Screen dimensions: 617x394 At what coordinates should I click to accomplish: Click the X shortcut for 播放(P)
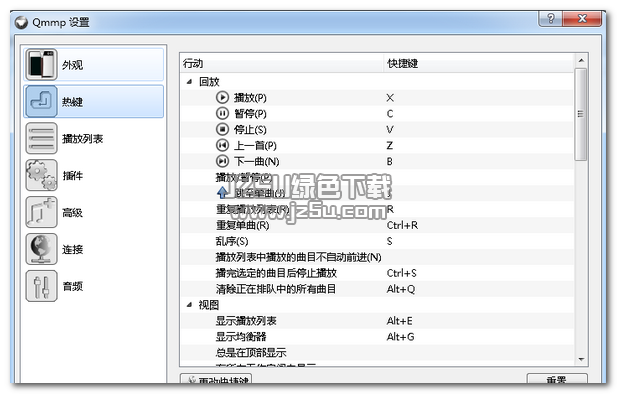[390, 98]
